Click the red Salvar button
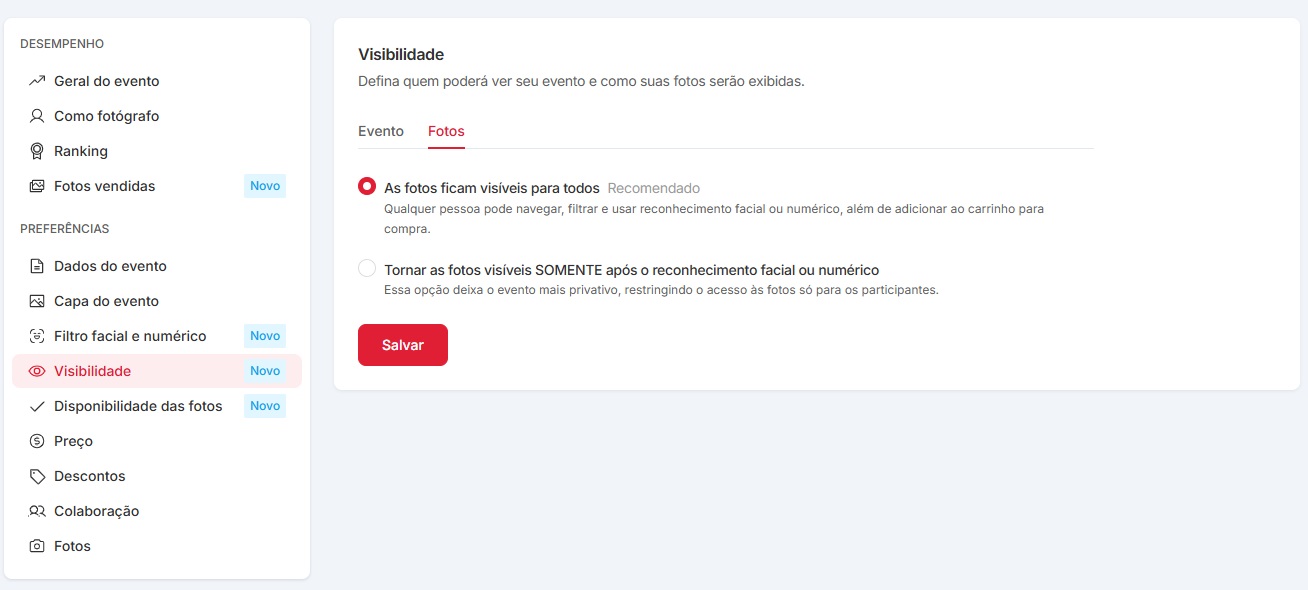 coord(403,345)
